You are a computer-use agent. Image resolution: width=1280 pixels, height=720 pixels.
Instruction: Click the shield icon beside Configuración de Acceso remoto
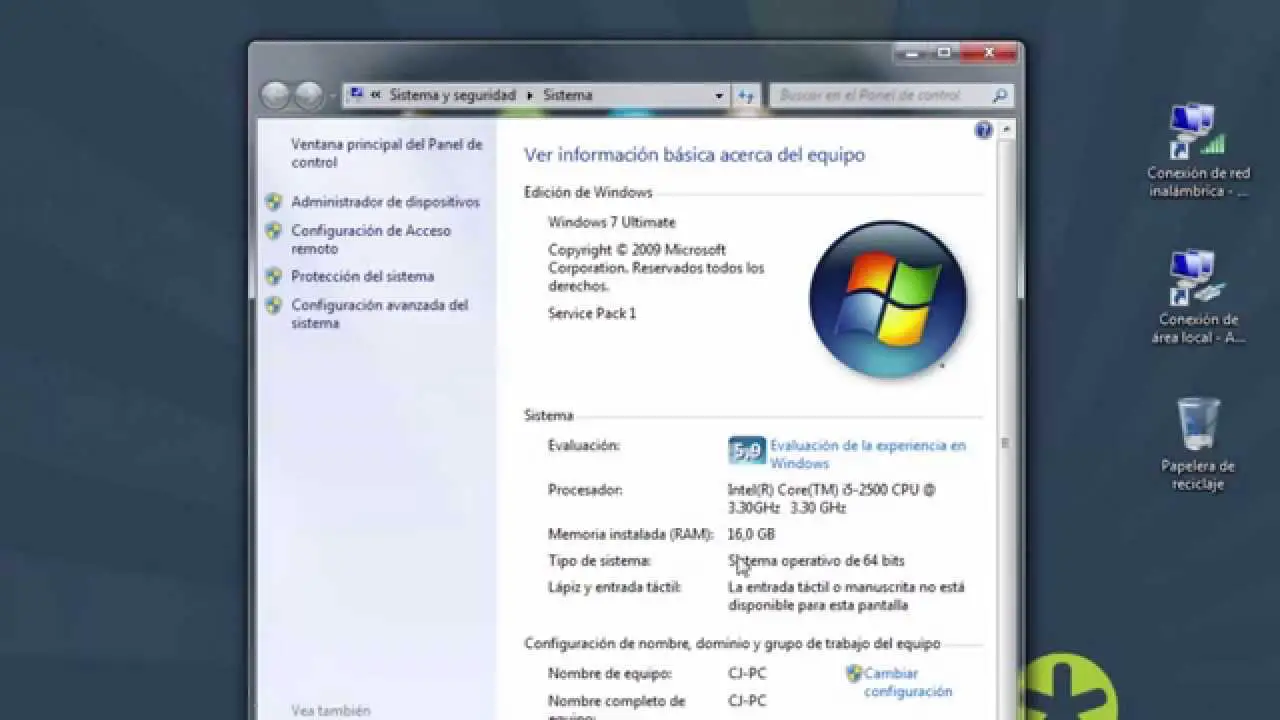(x=273, y=231)
